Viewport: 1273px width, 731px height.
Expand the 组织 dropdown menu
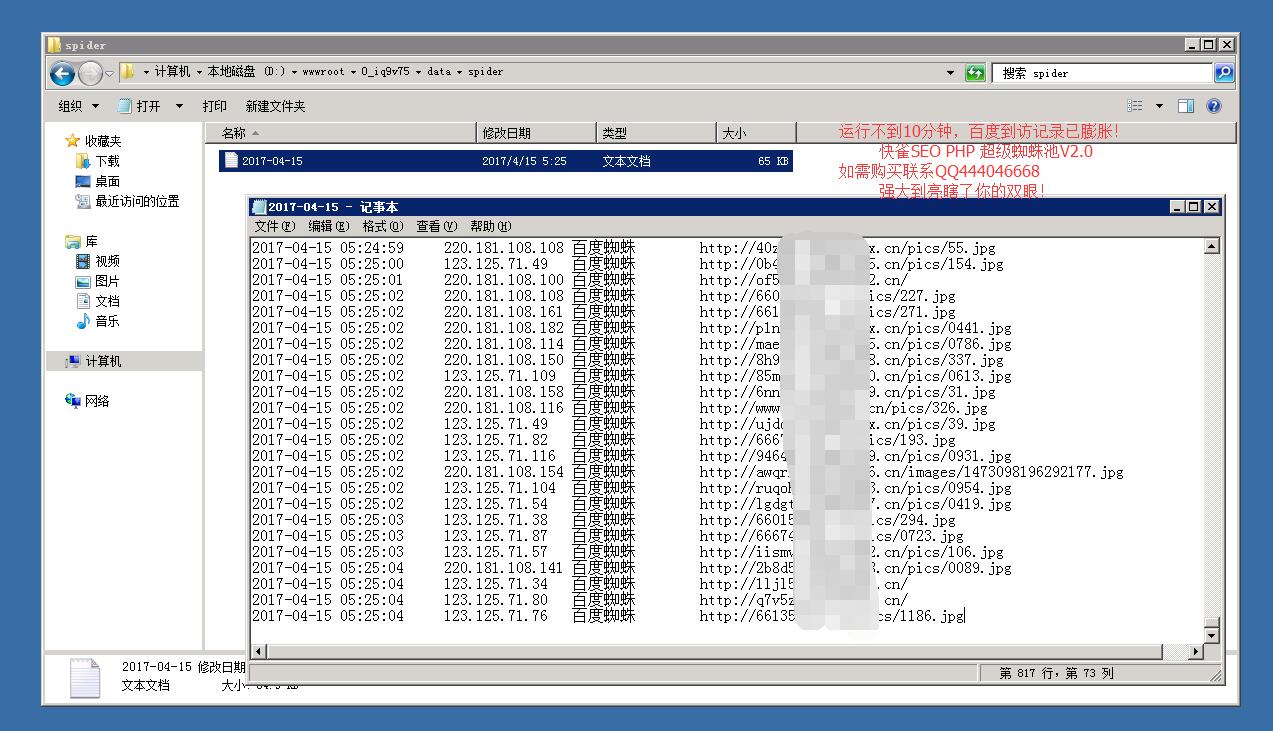[78, 106]
